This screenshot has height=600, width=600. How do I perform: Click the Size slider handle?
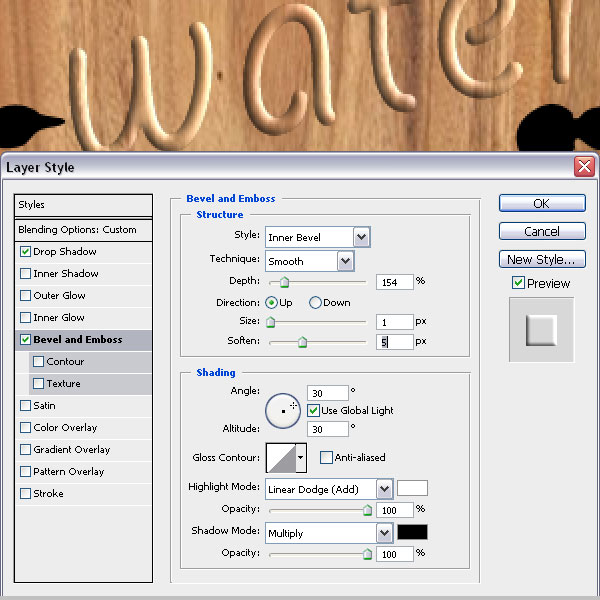[271, 322]
